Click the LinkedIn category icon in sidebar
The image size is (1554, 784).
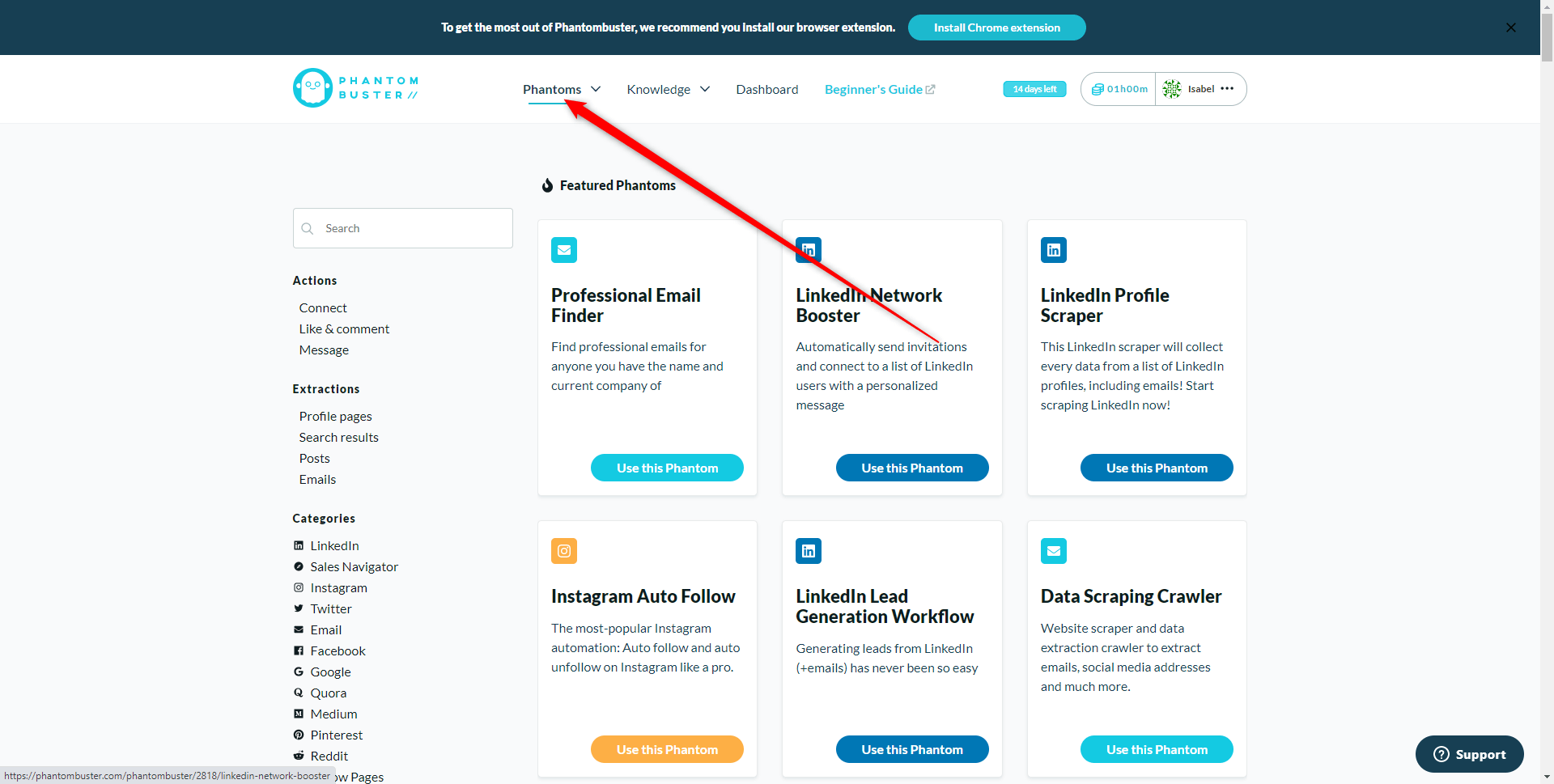click(x=299, y=545)
